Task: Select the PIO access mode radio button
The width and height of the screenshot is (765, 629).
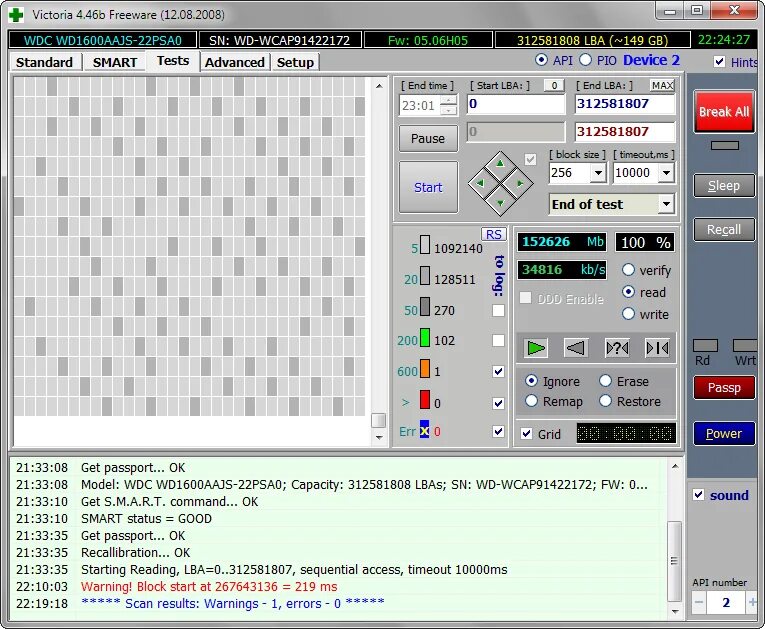Action: point(585,60)
